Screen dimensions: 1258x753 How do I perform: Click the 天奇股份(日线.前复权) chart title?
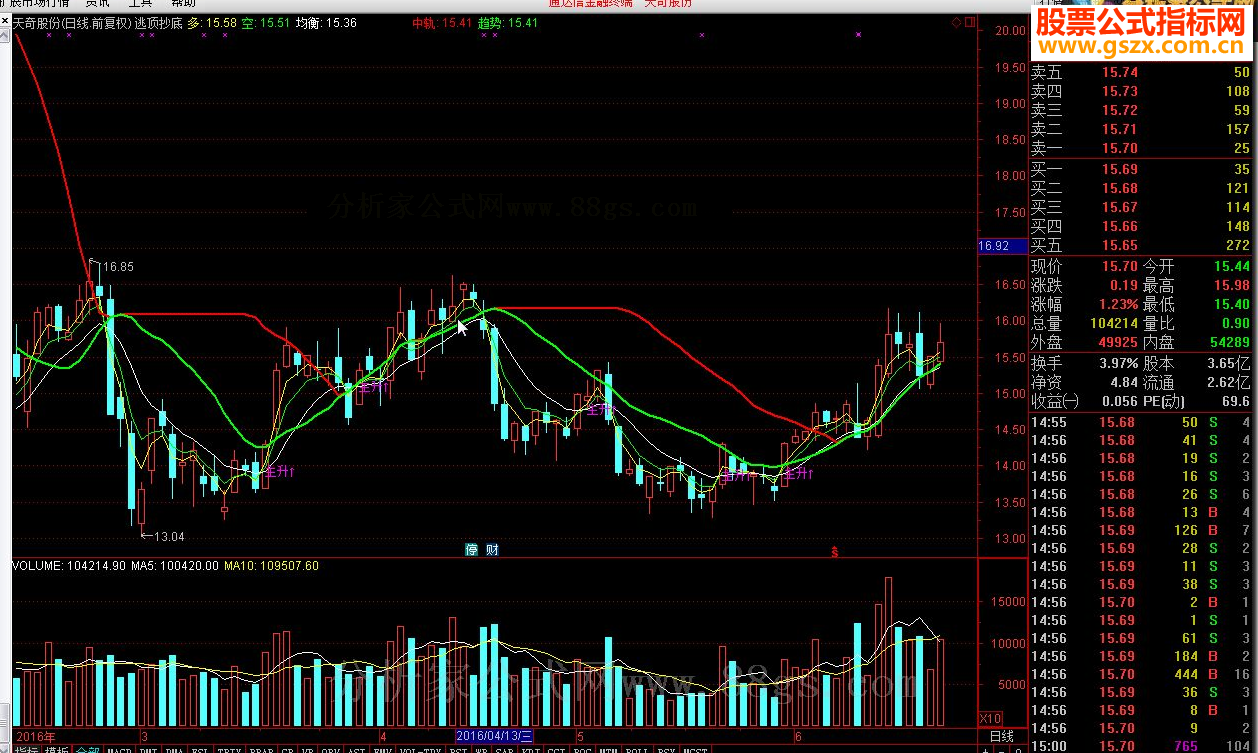tap(71, 22)
